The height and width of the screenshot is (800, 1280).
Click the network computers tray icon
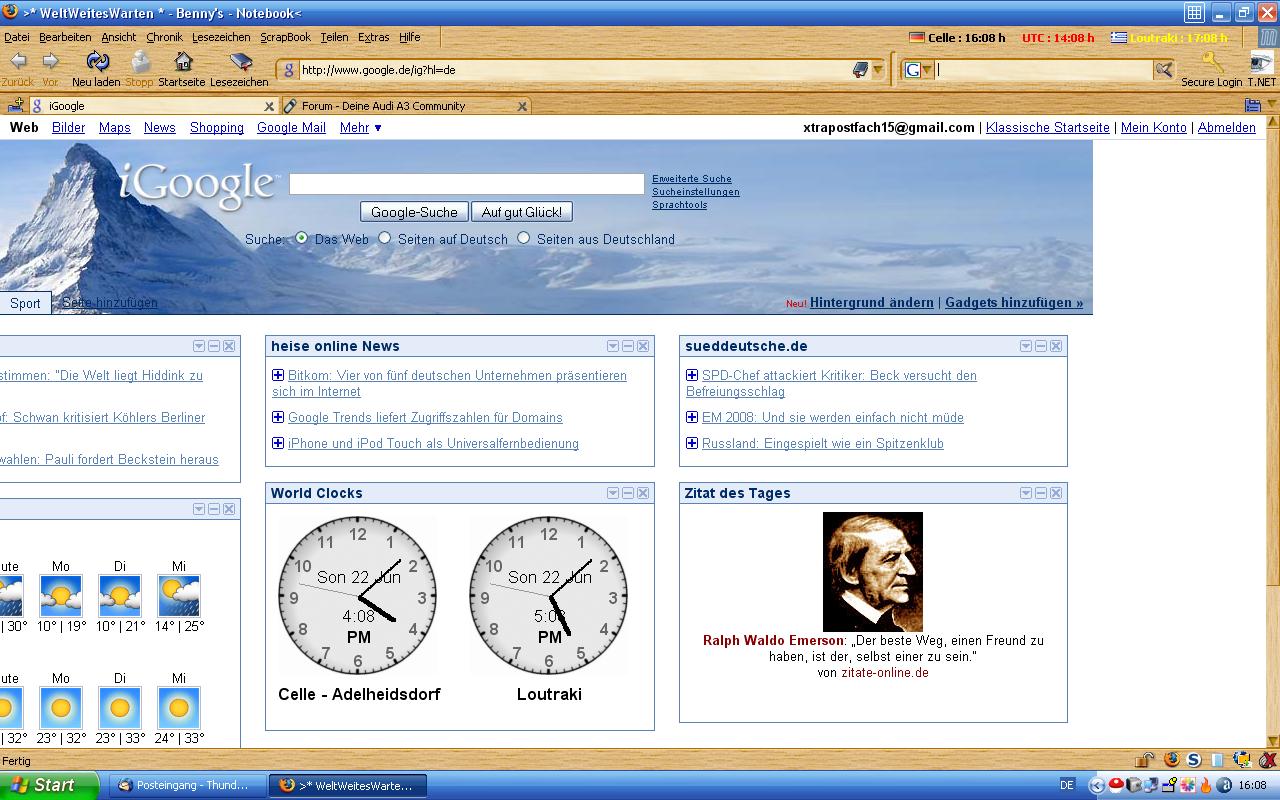(1151, 786)
